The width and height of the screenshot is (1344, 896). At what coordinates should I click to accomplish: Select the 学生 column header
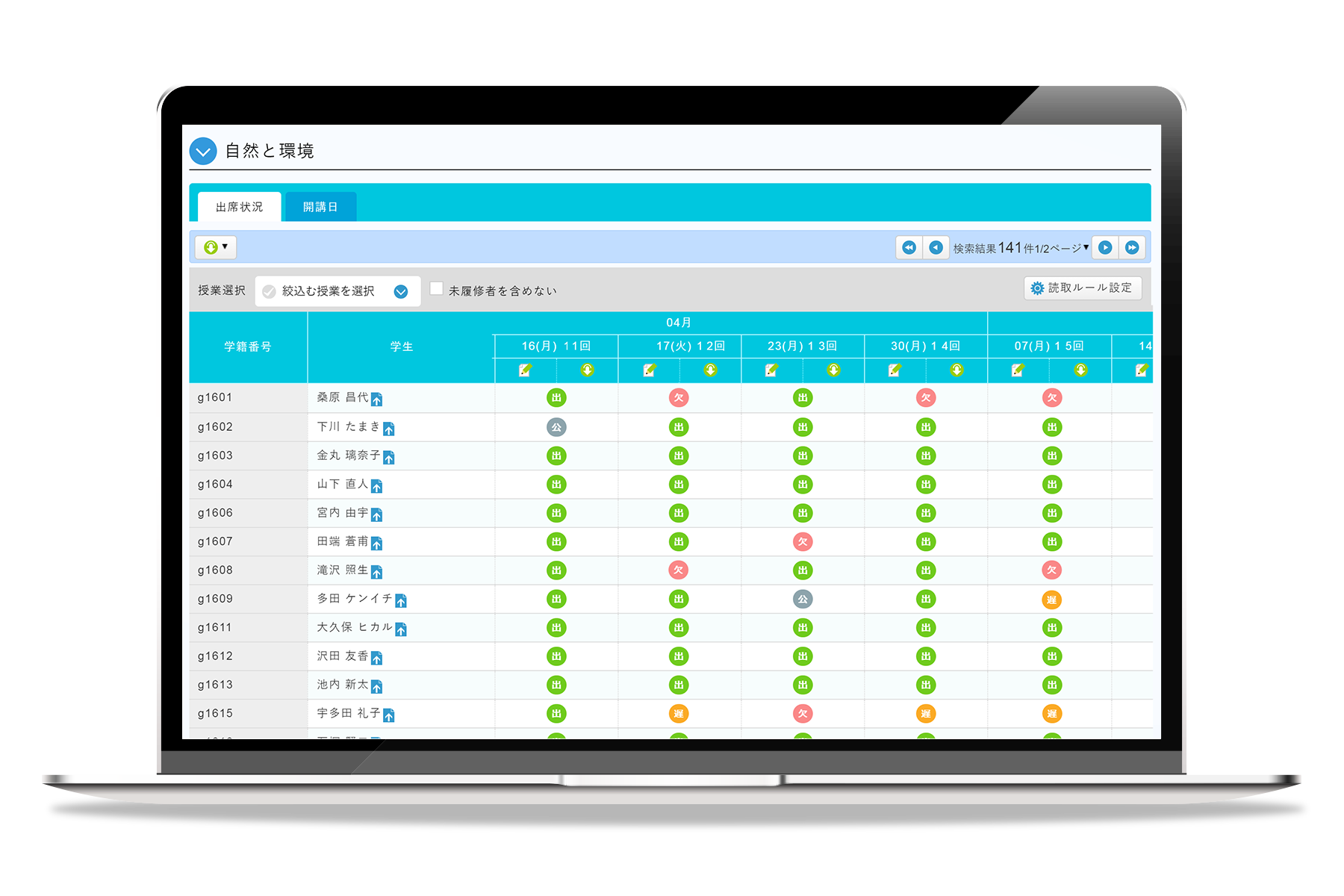pos(401,347)
